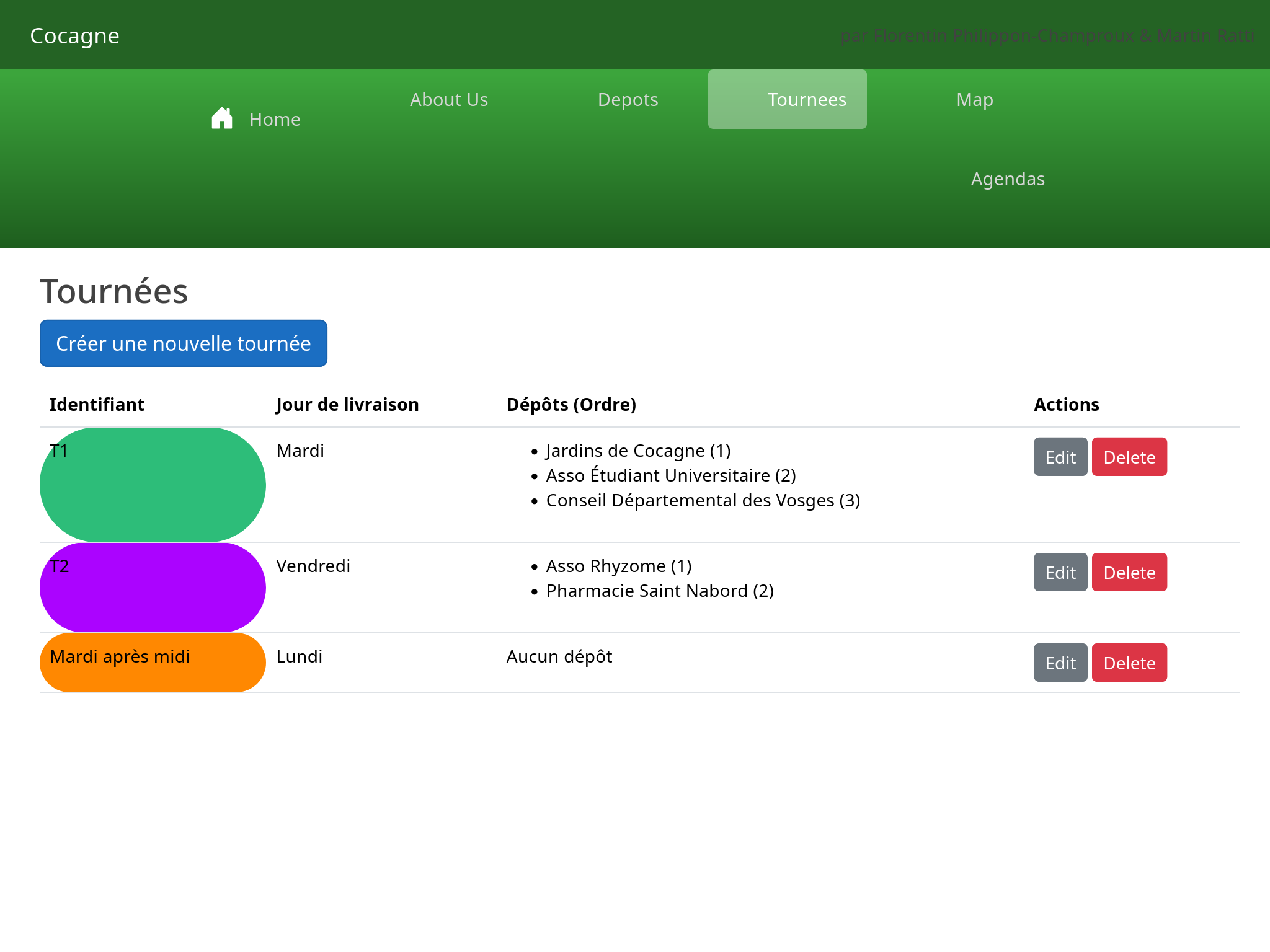Delete the Mardi après midi tournée
The image size is (1270, 952).
pos(1129,663)
